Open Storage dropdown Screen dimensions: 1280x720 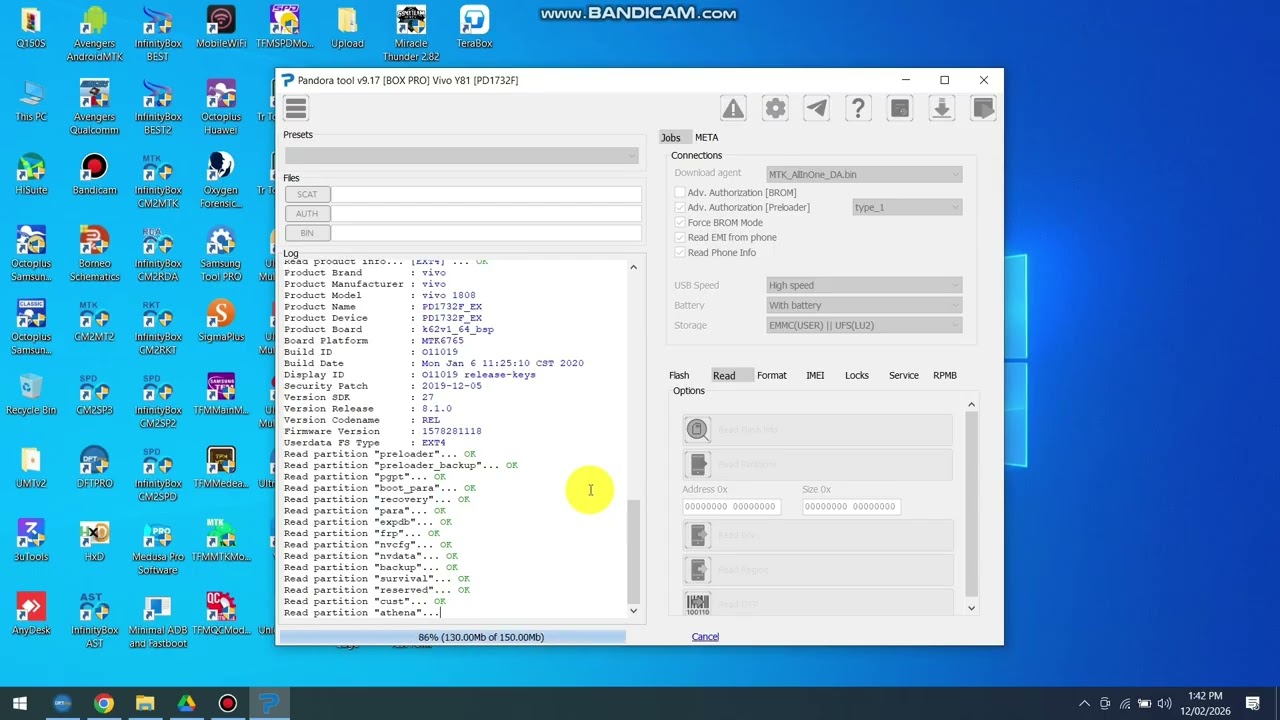point(864,325)
